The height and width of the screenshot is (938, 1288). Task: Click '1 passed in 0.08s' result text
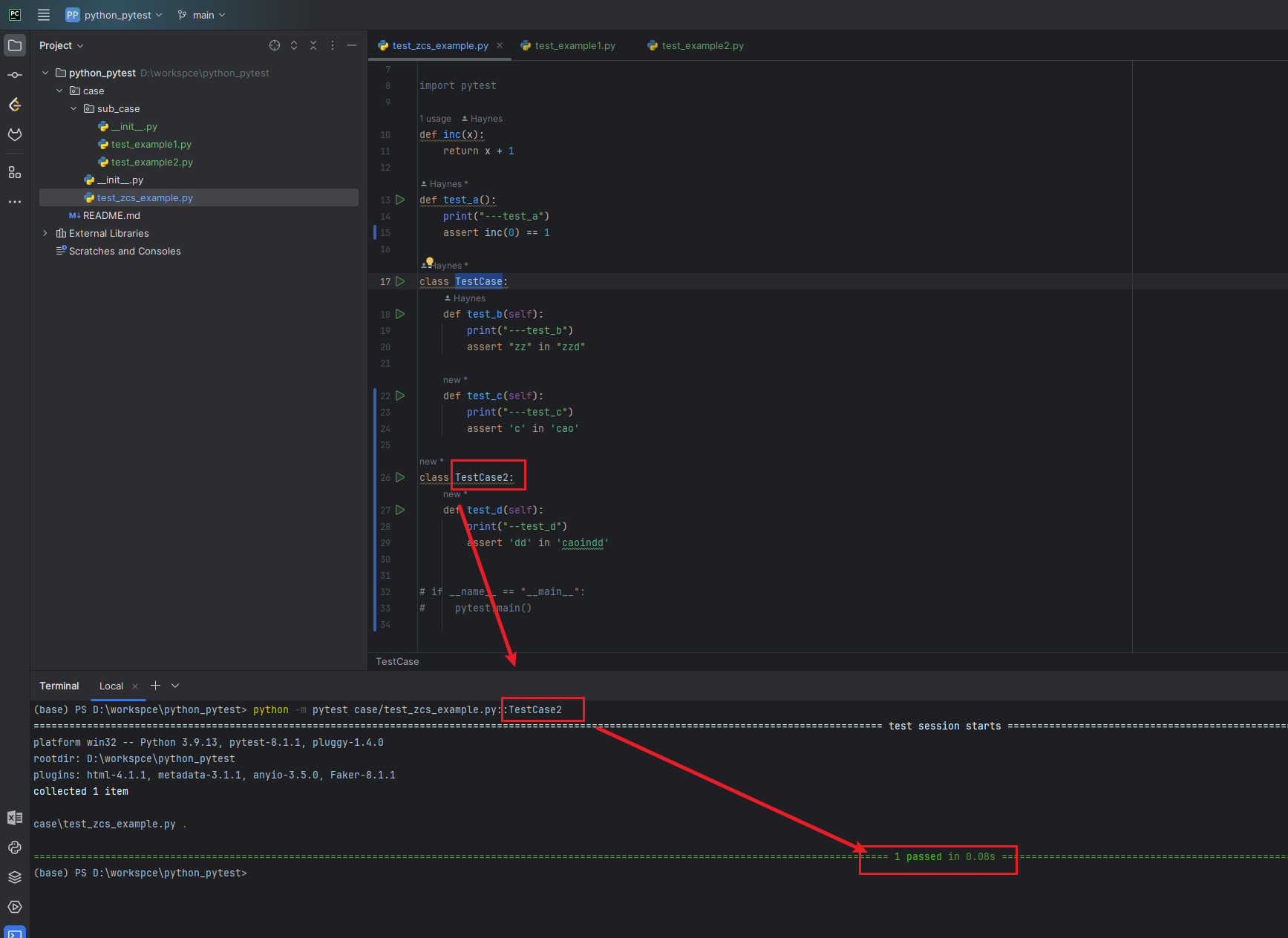coord(944,856)
